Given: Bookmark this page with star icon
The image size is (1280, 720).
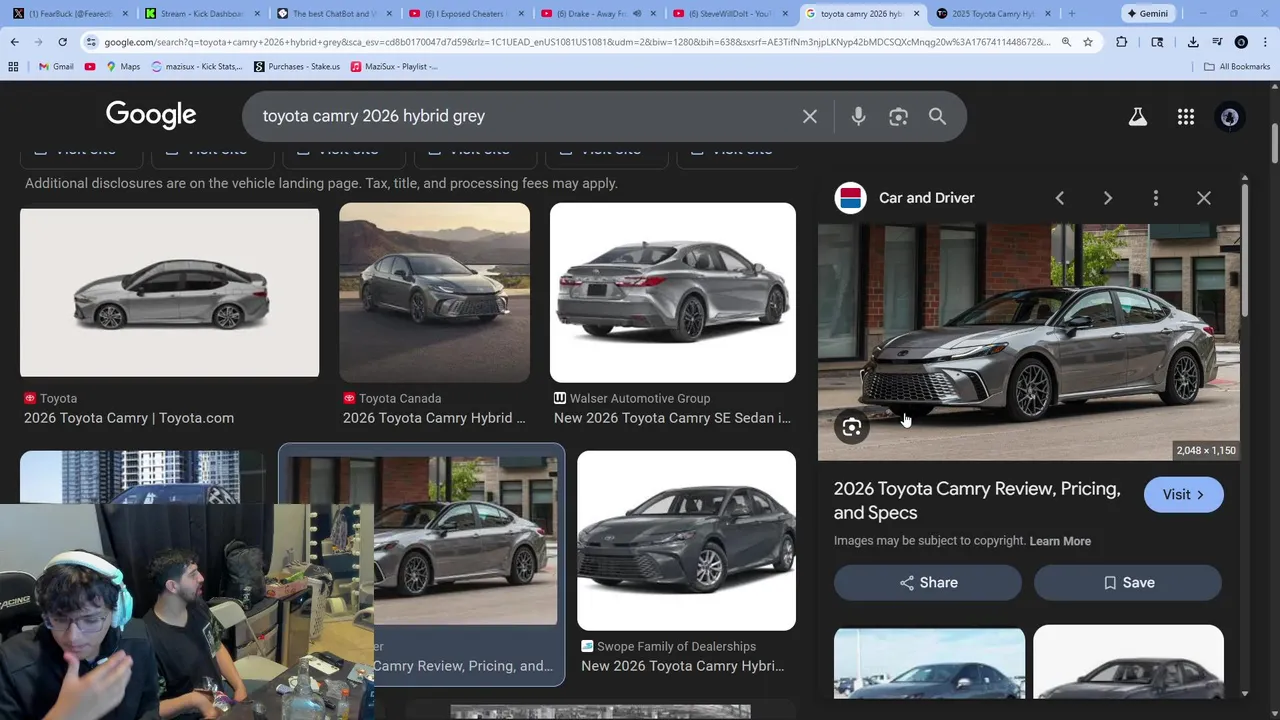Looking at the screenshot, I should pos(1088,42).
